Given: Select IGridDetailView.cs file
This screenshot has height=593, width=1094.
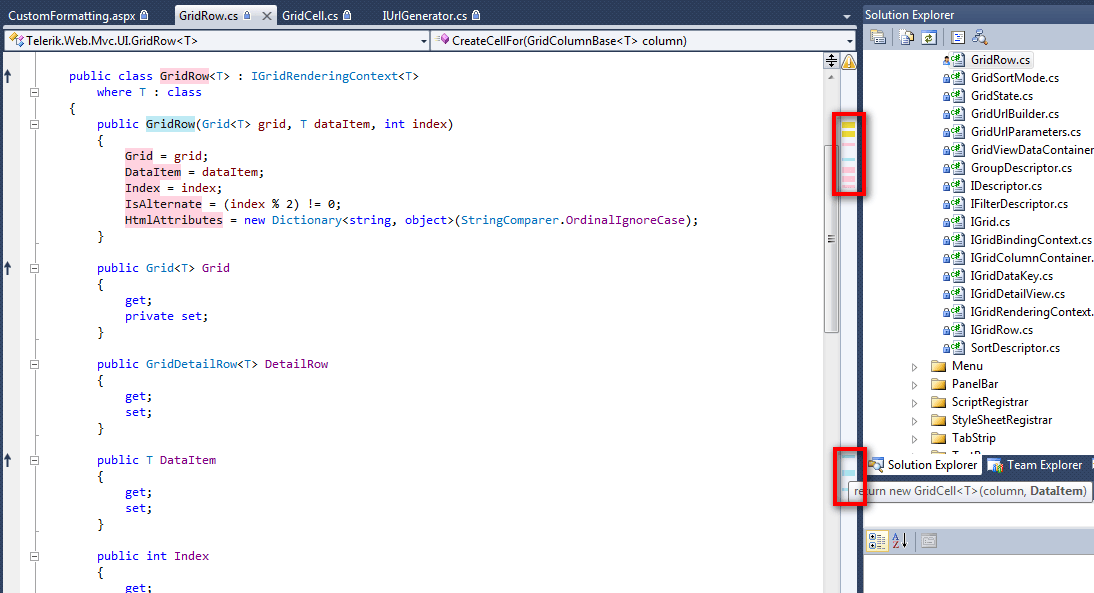Looking at the screenshot, I should point(1017,294).
